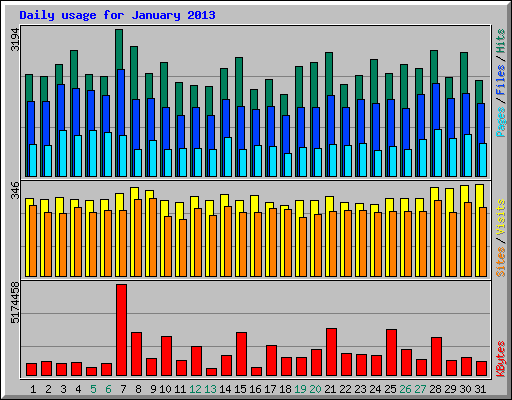512x400 pixels.
Task: Click the blue Files bar for day 7
Action: click(x=121, y=102)
